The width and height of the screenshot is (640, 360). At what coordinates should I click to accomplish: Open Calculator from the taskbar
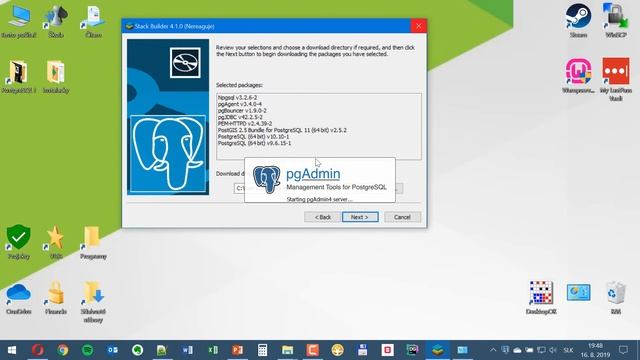(262, 350)
